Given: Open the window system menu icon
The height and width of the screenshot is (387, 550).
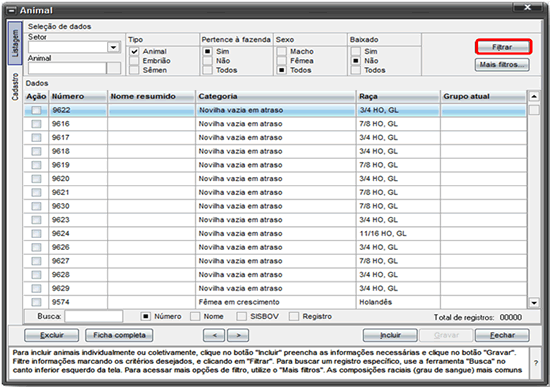Looking at the screenshot, I should [x=12, y=11].
